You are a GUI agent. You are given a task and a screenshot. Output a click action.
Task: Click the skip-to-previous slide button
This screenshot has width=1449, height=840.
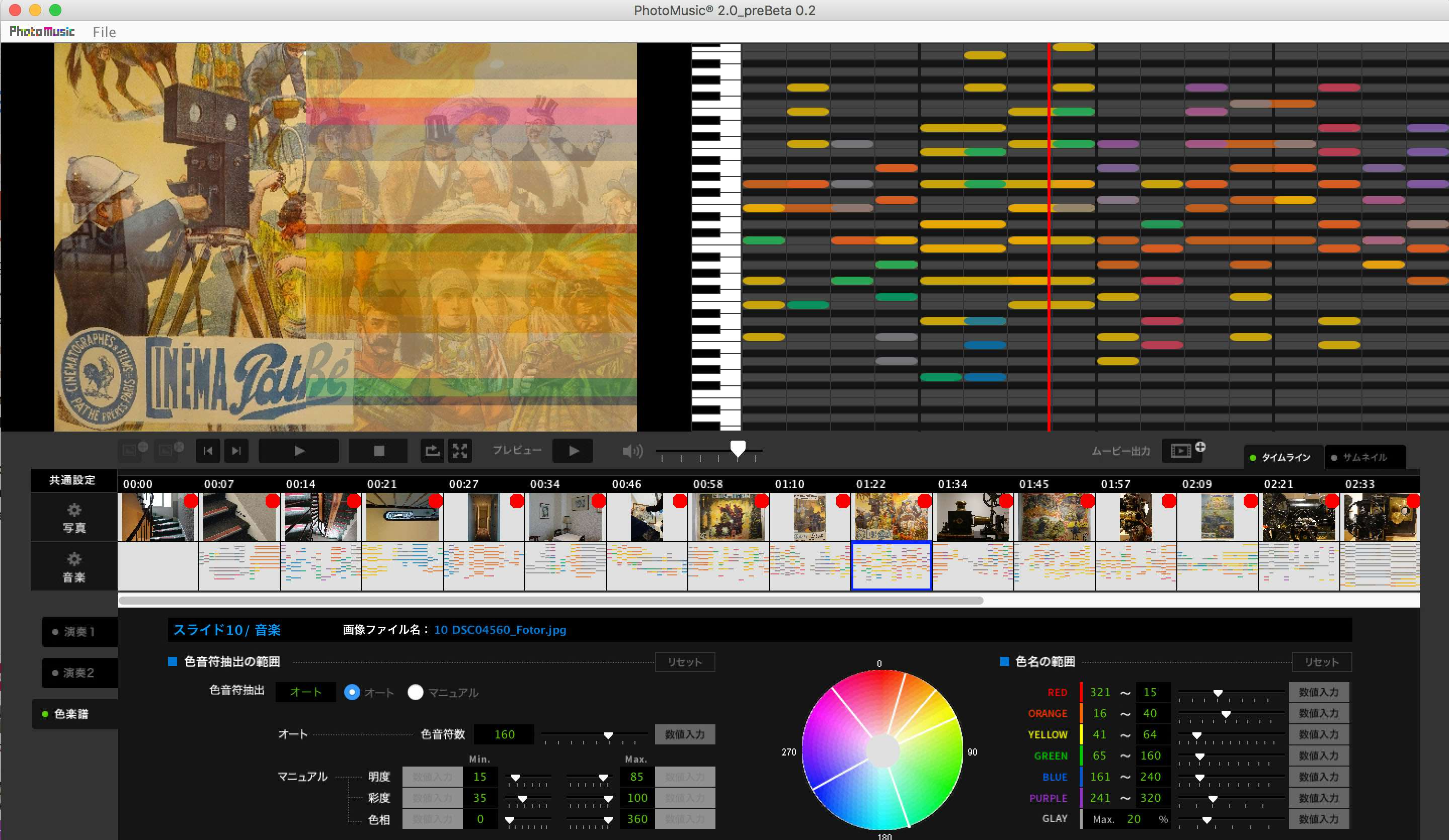[208, 451]
